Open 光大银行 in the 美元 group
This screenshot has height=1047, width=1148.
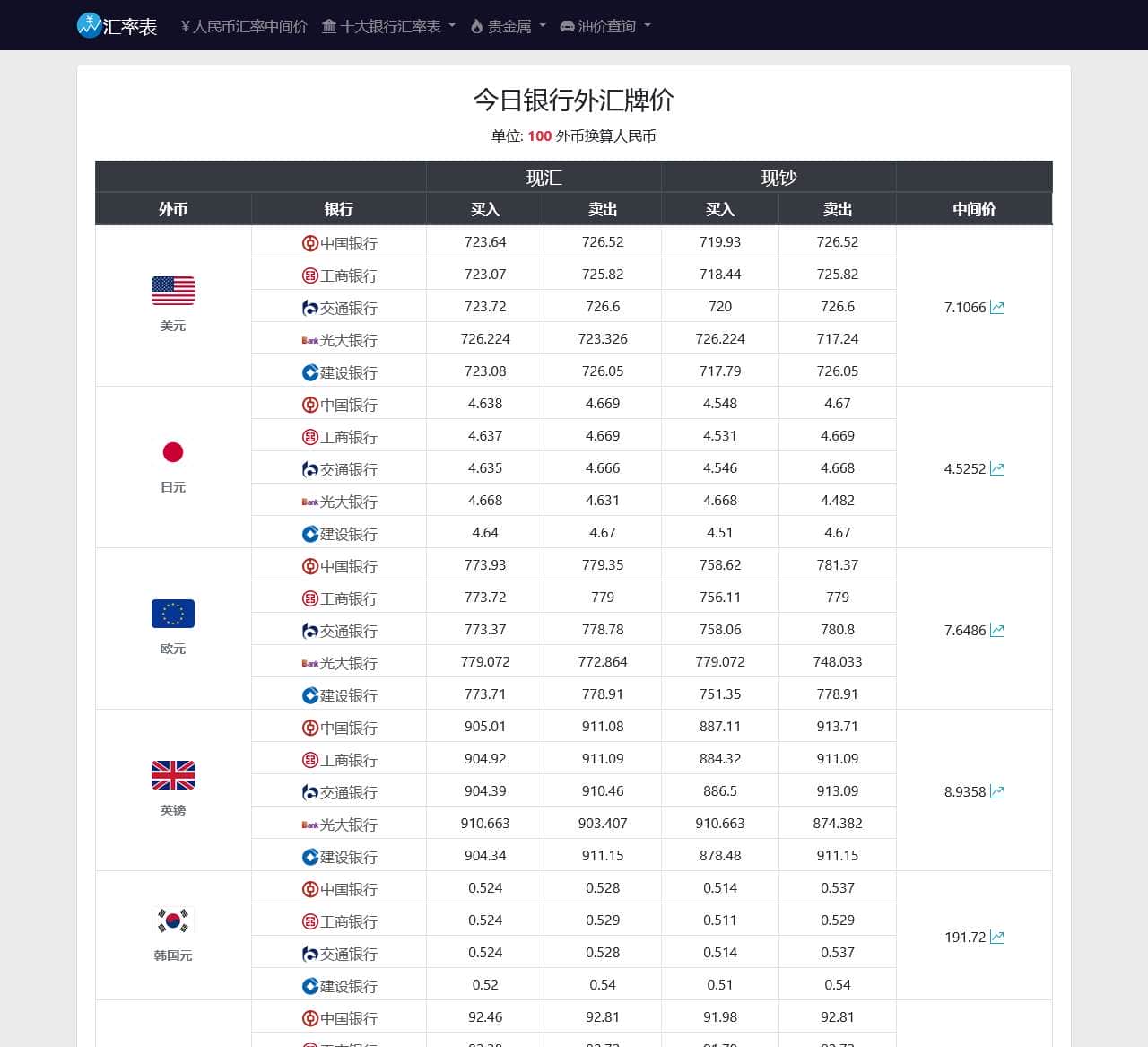[339, 340]
